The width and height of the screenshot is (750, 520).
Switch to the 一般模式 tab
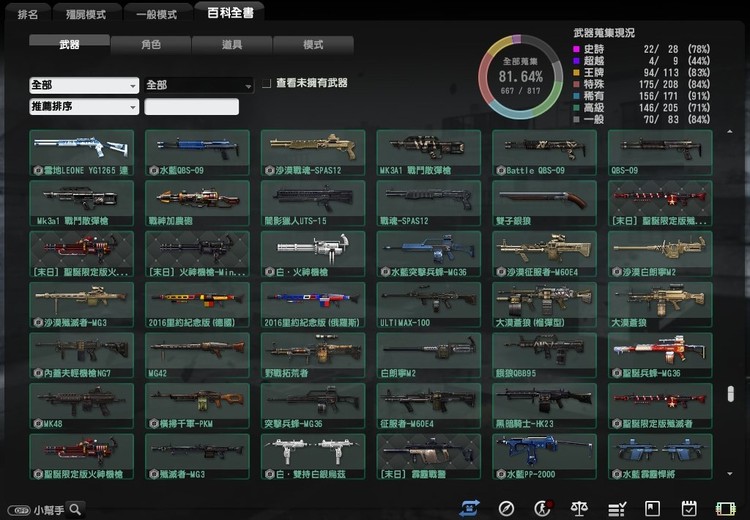(x=157, y=14)
